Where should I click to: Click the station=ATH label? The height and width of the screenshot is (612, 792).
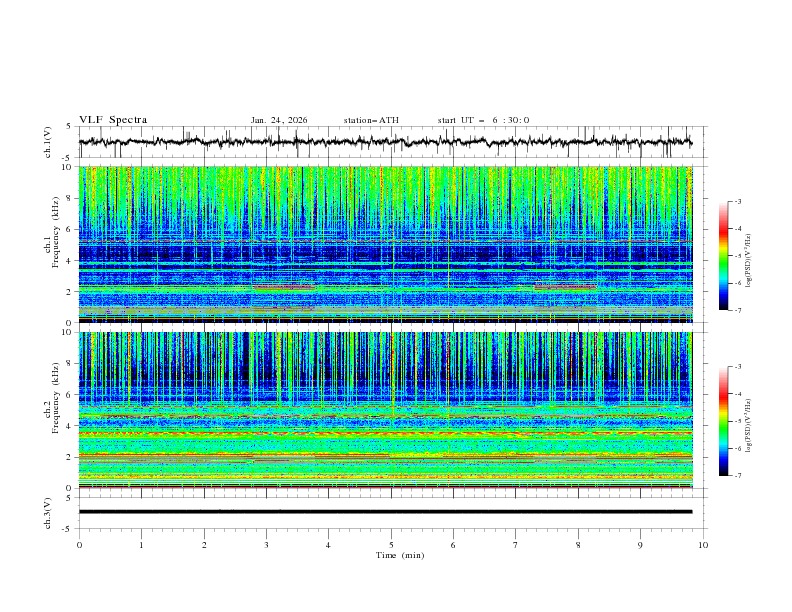[x=371, y=120]
